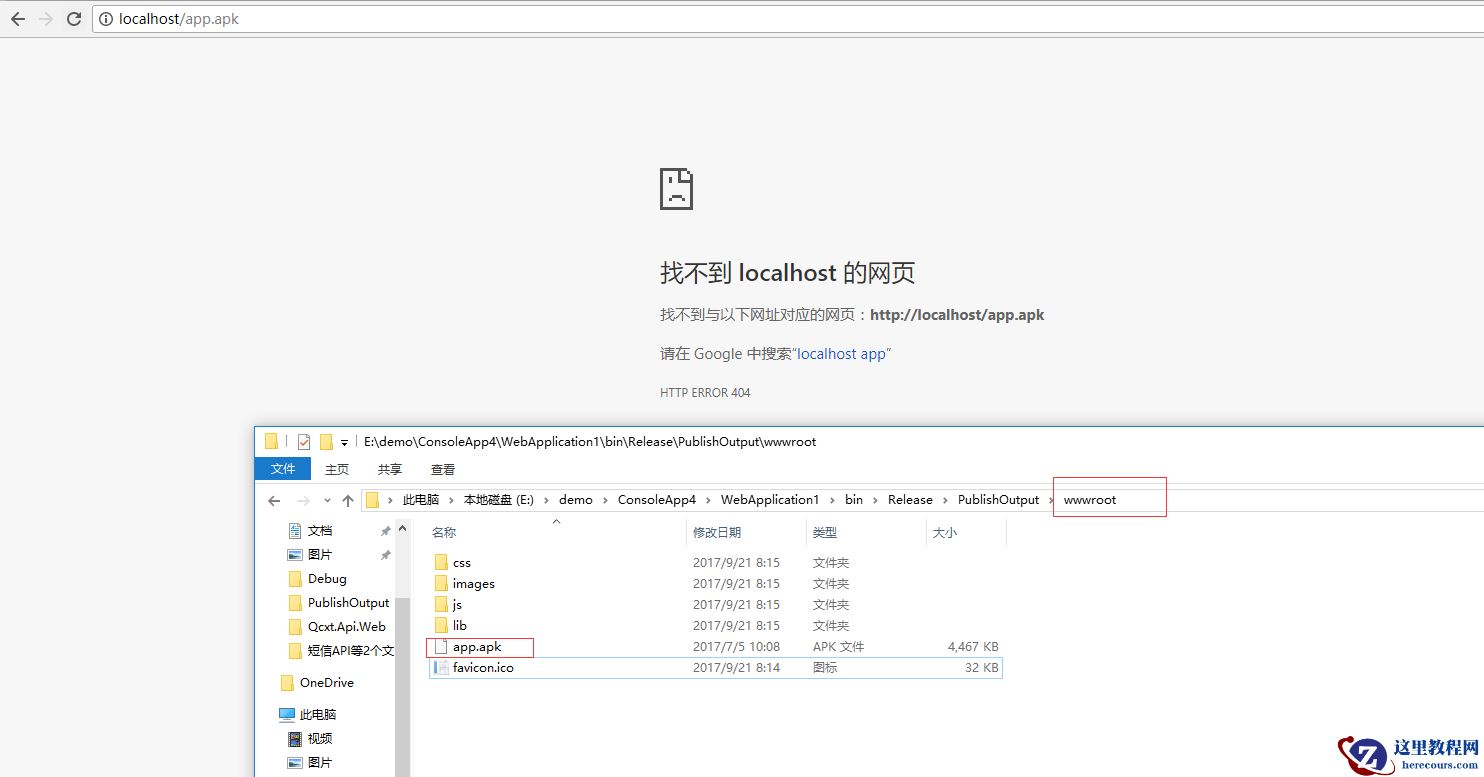Select the favicon.ico file icon
1484x777 pixels.
click(x=441, y=667)
